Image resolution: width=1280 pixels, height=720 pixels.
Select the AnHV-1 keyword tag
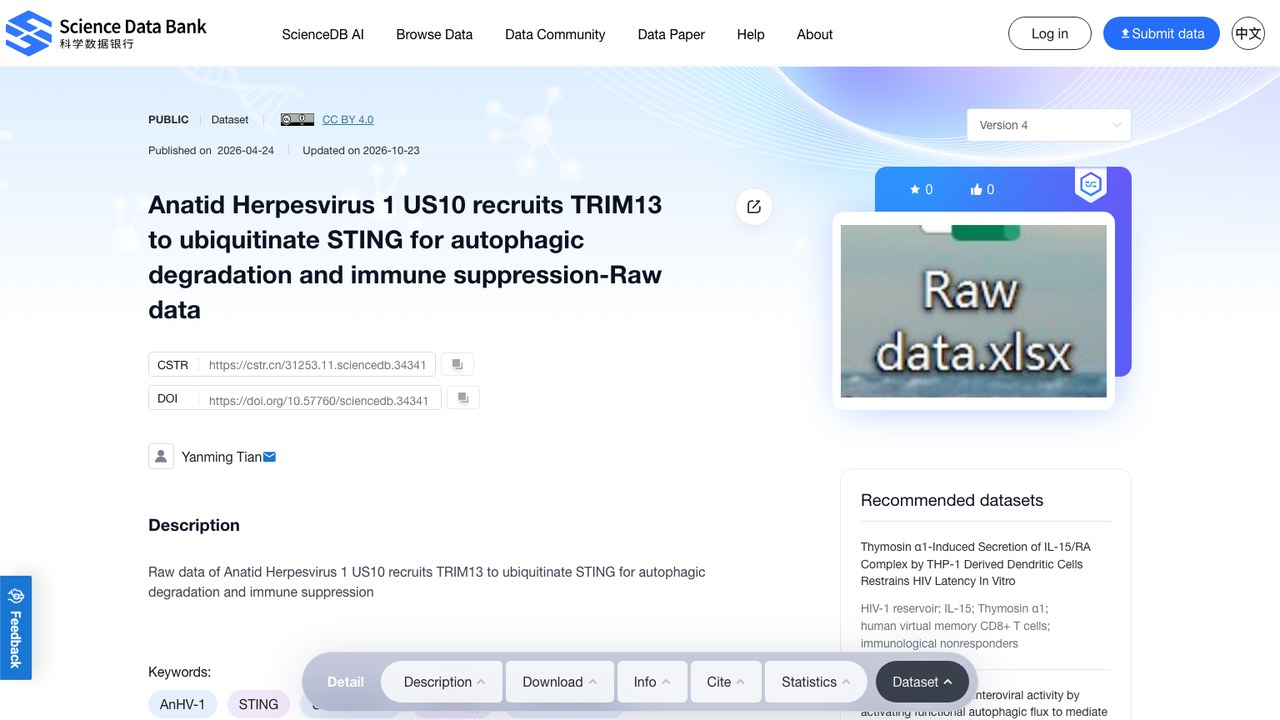click(x=182, y=704)
